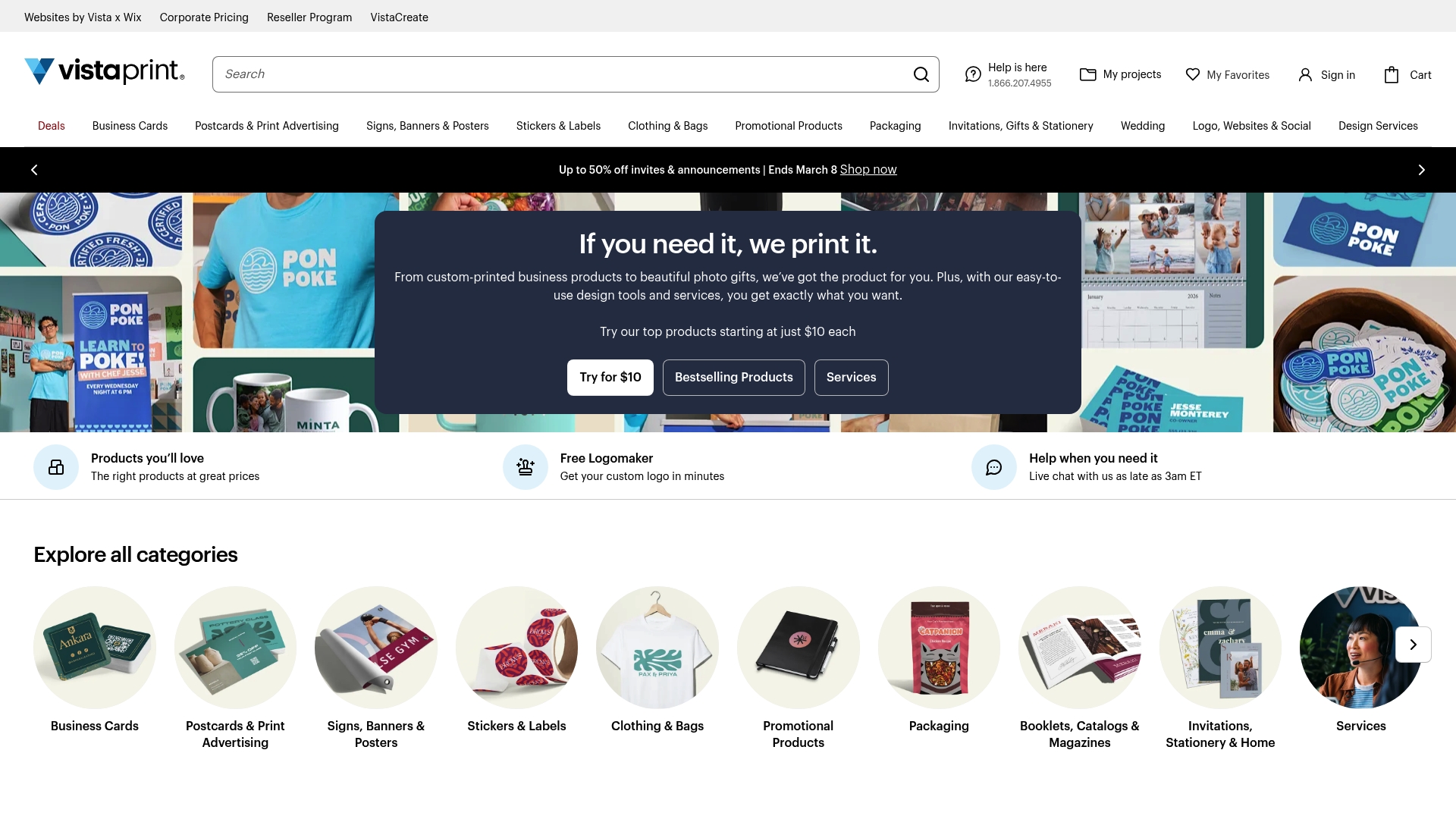
Task: Open Corporate Pricing link
Action: pyautogui.click(x=204, y=17)
